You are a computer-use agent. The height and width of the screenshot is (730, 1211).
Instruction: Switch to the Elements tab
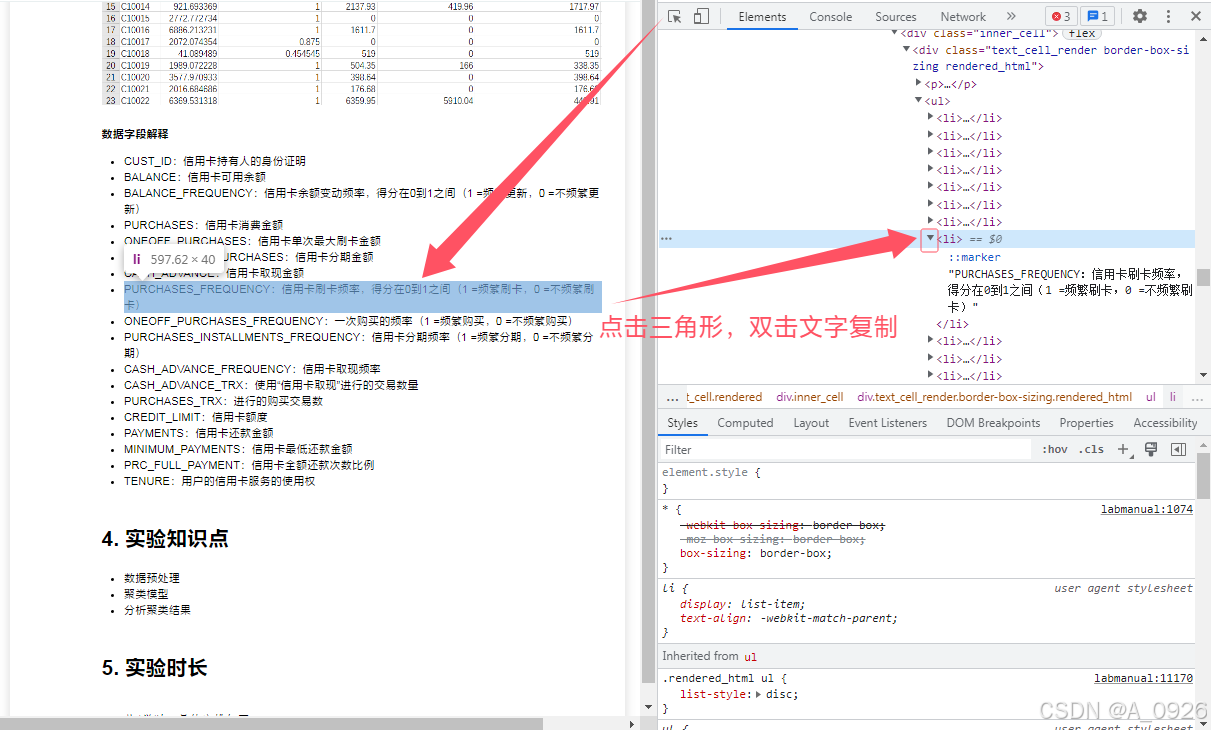point(762,16)
